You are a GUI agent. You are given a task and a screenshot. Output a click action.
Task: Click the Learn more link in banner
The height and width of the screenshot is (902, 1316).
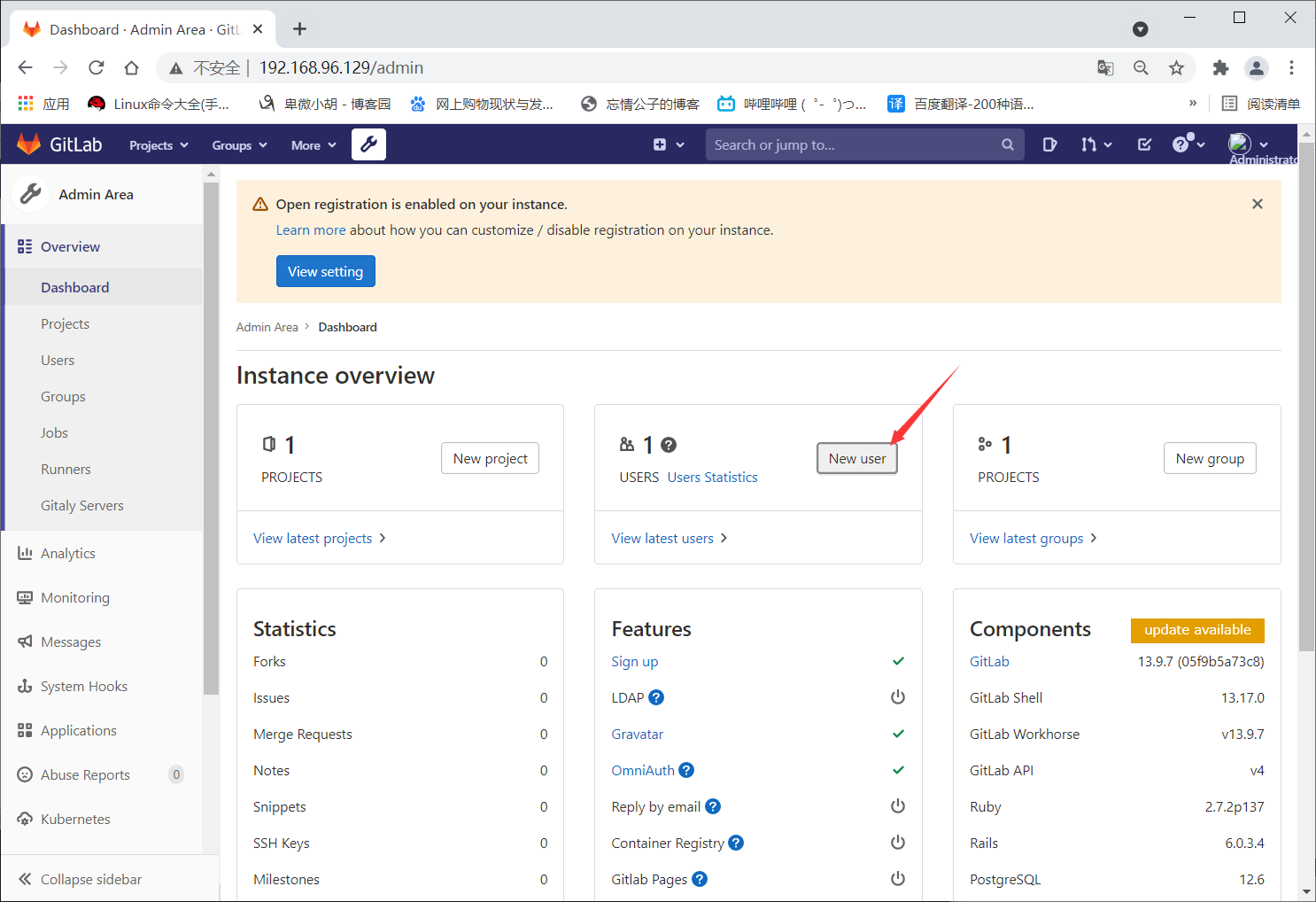pyautogui.click(x=311, y=229)
